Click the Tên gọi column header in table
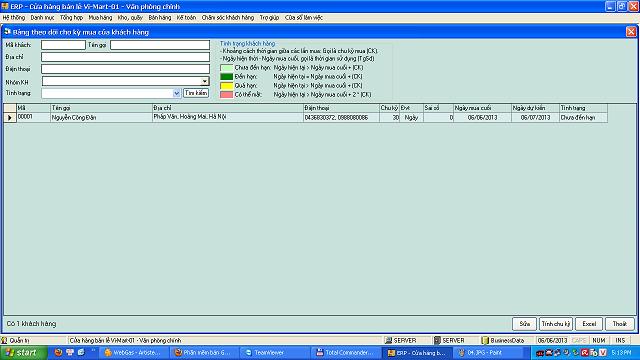Viewport: 640px width, 360px height. click(x=101, y=108)
